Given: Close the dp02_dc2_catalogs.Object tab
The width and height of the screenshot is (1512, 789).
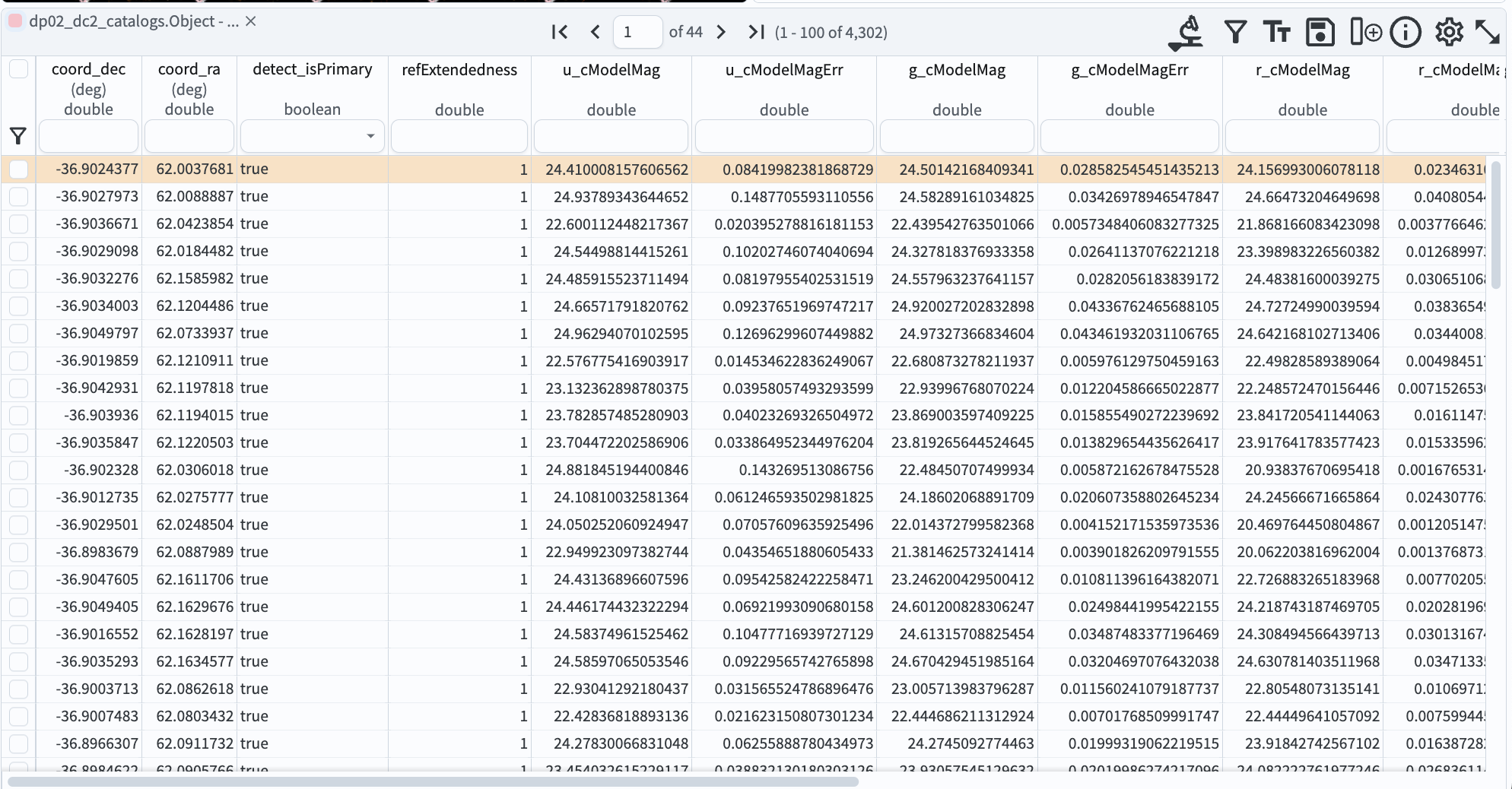Looking at the screenshot, I should click(251, 21).
